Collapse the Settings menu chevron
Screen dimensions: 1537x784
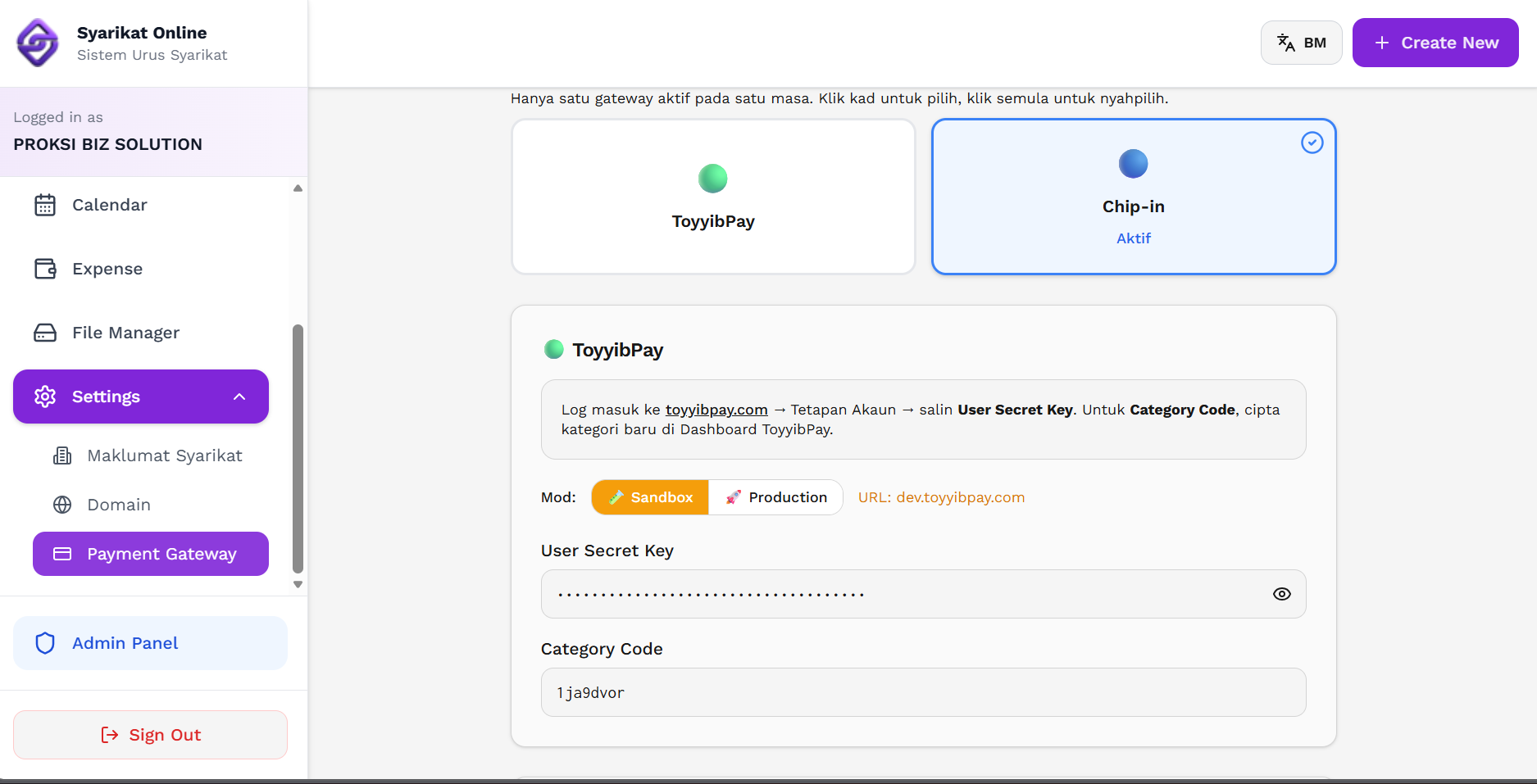tap(239, 397)
